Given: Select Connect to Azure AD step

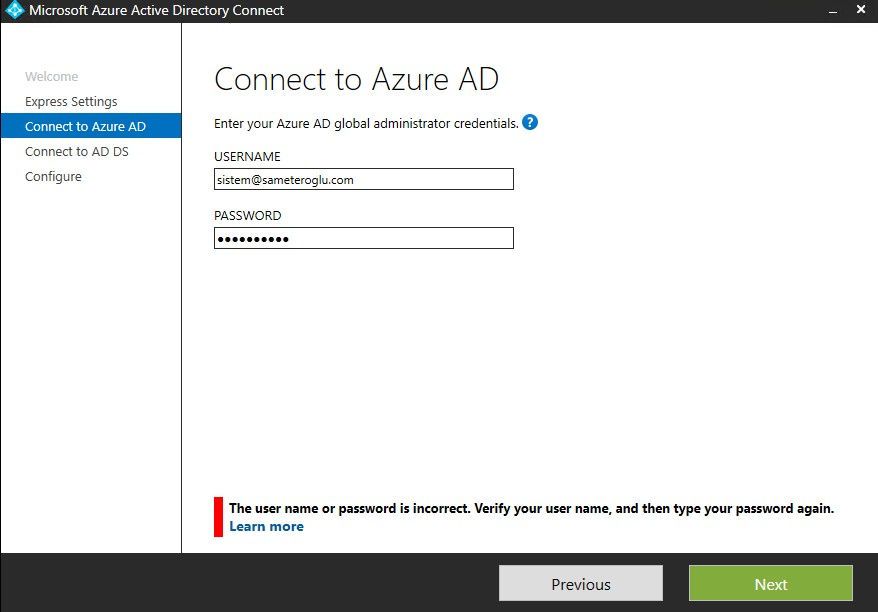Looking at the screenshot, I should tap(91, 126).
